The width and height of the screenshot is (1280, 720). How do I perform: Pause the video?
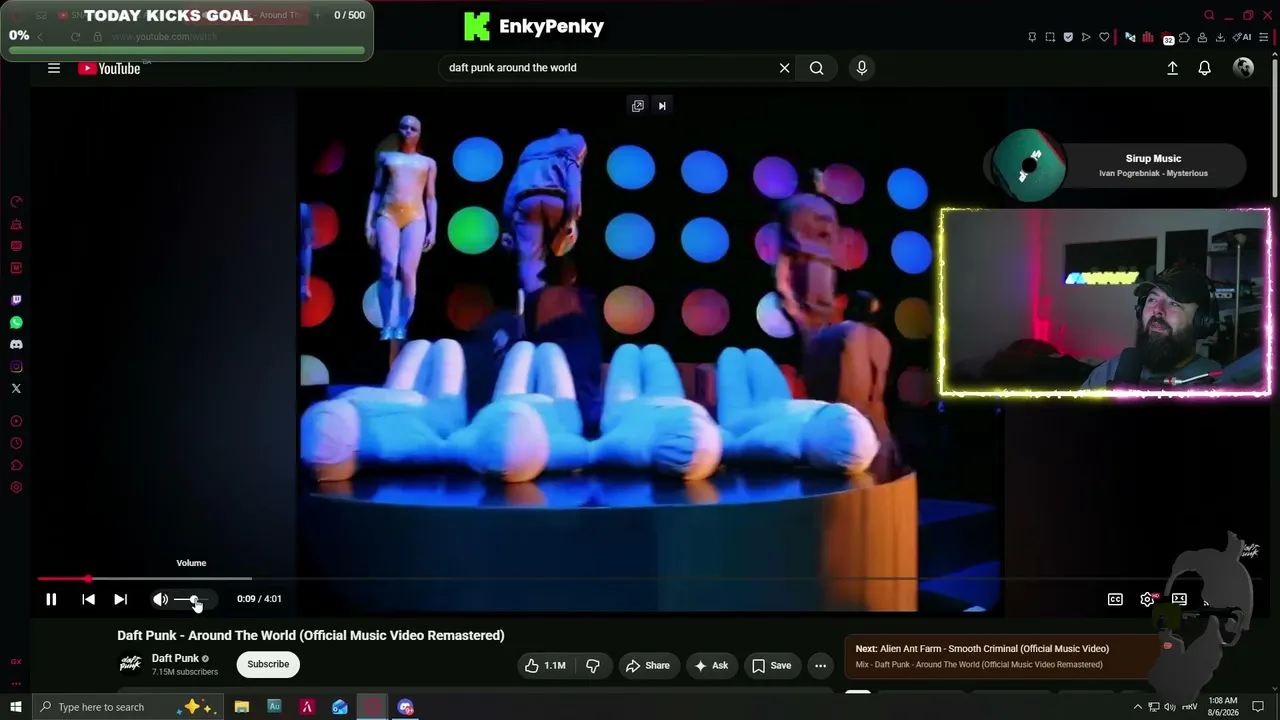[51, 599]
